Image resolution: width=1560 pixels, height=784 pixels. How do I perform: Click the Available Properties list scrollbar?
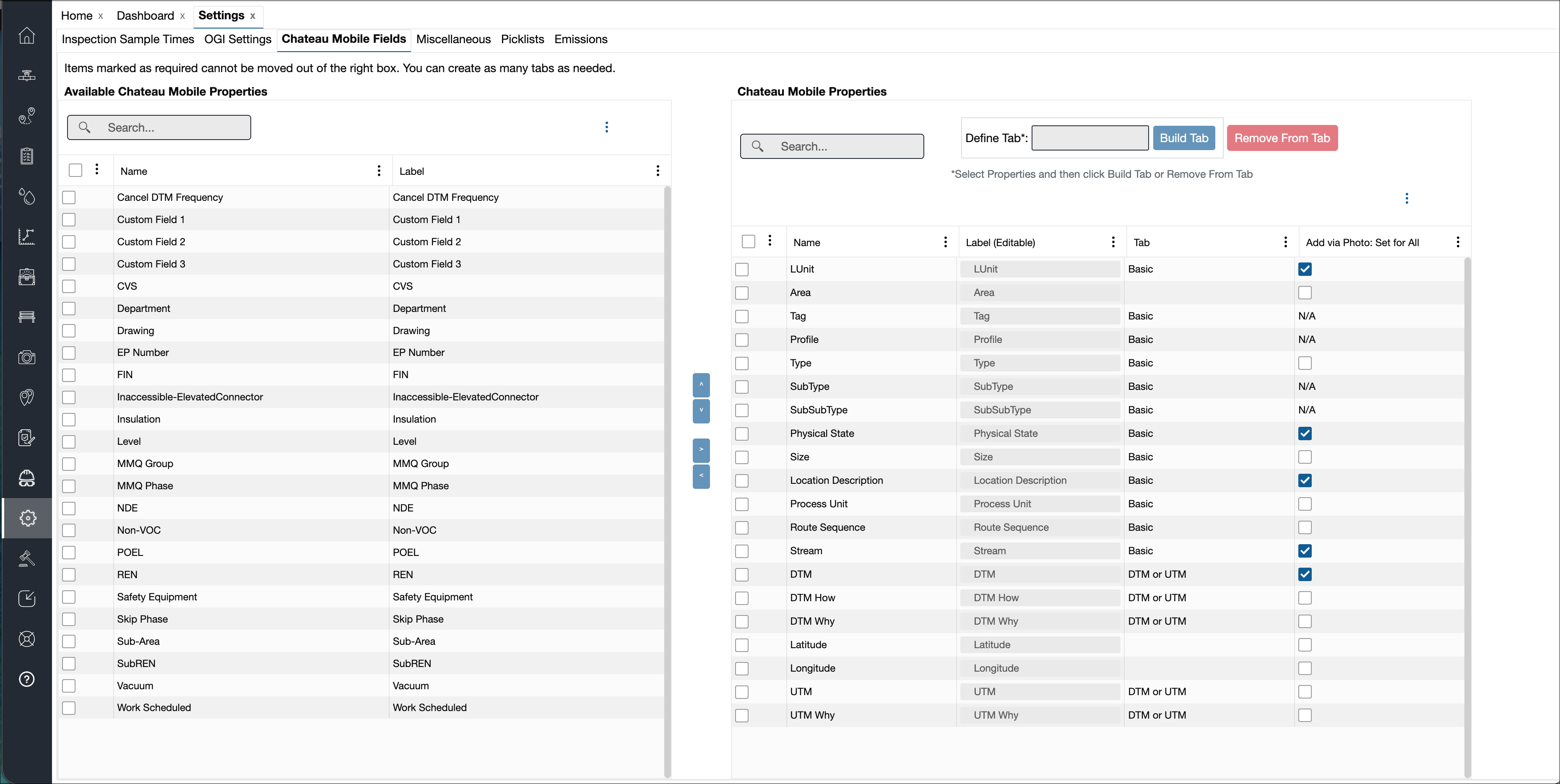[x=667, y=481]
